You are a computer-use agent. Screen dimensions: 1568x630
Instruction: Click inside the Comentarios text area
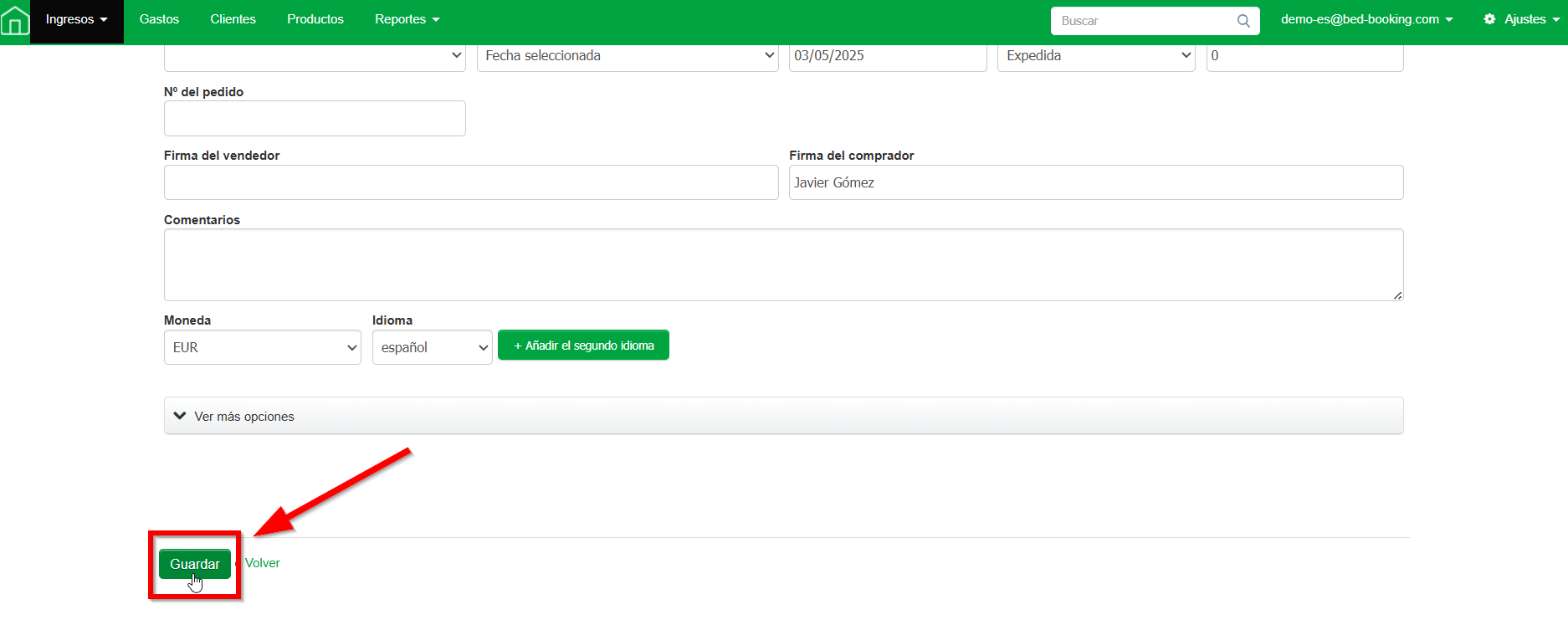(x=783, y=264)
